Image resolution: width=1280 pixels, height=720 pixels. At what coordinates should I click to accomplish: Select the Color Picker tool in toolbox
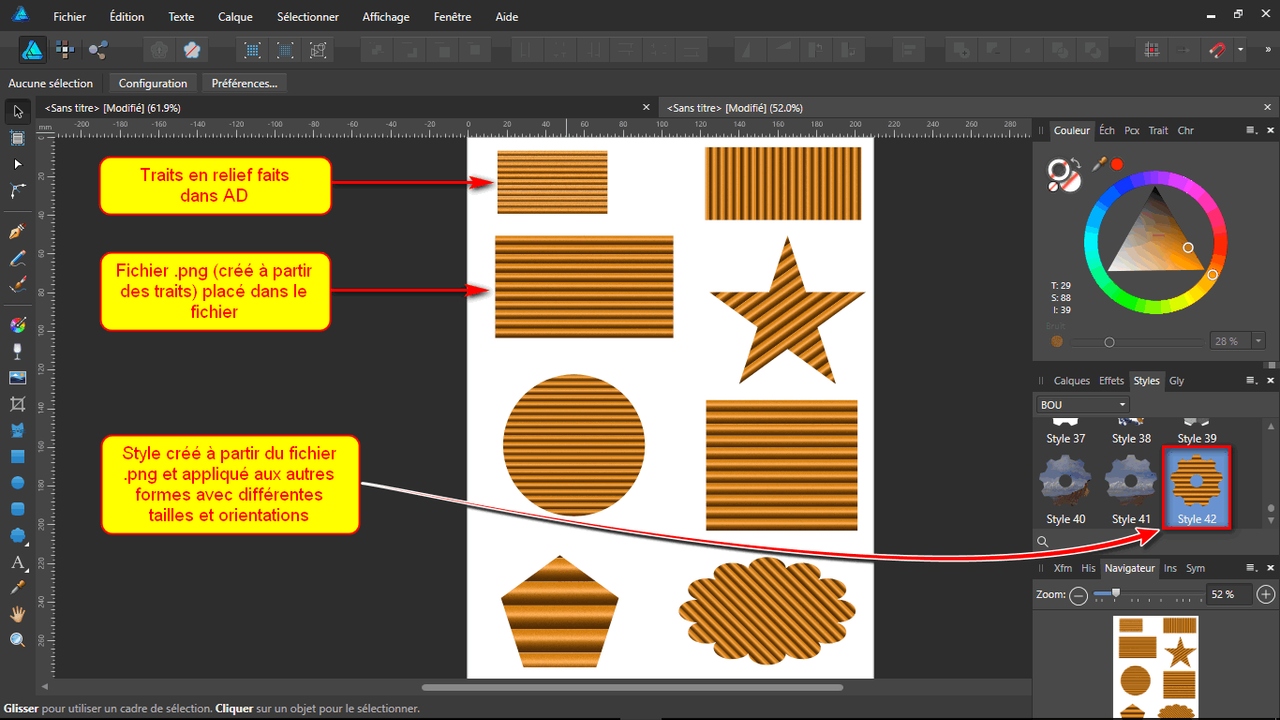(17, 588)
